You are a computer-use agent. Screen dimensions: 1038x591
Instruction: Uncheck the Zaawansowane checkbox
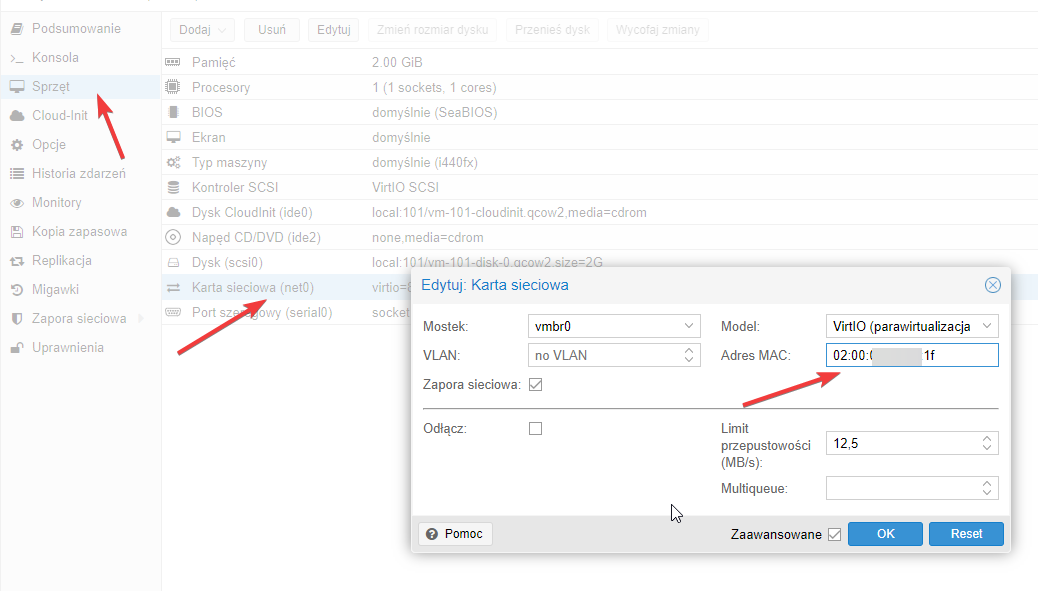[834, 534]
